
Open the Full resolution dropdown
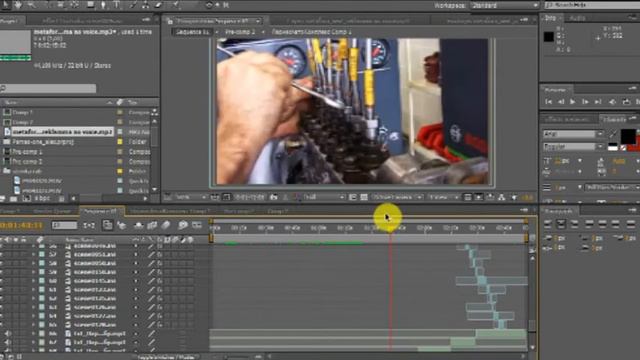pos(324,197)
